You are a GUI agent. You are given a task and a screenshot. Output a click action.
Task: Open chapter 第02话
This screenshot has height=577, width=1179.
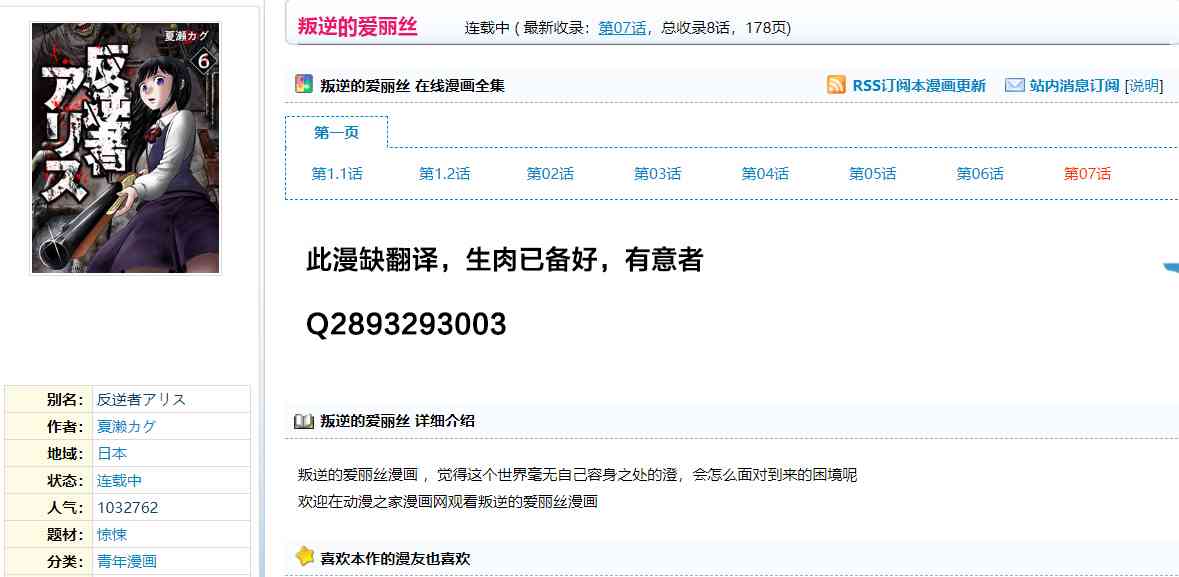[550, 174]
